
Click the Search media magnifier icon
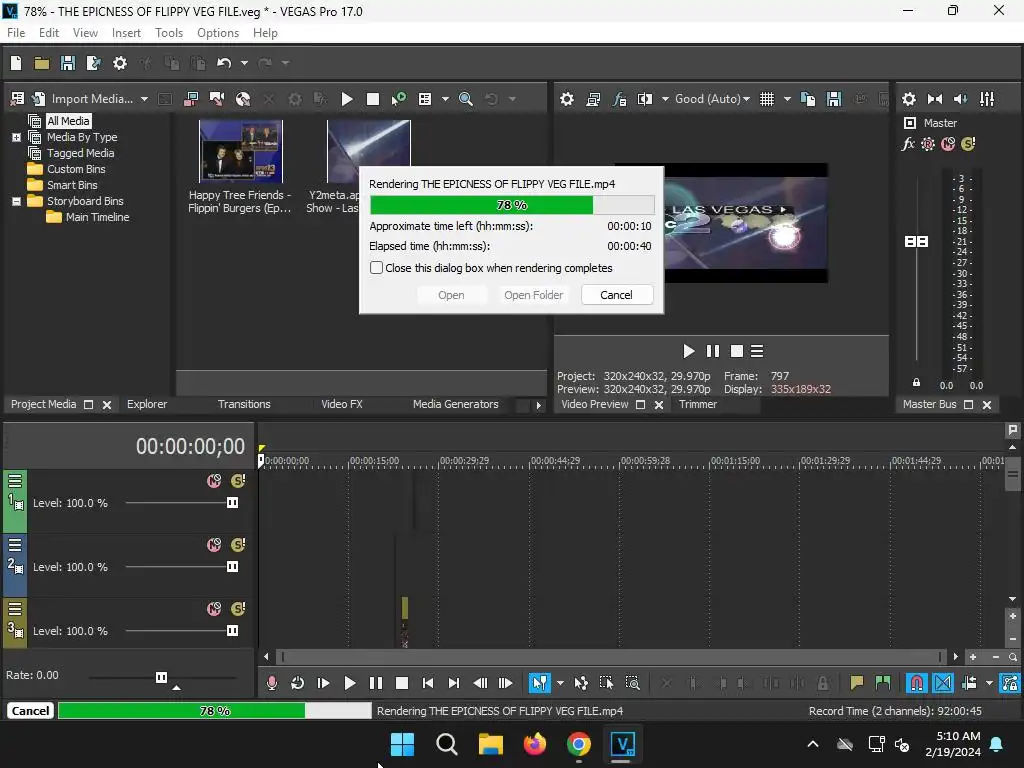click(x=466, y=99)
